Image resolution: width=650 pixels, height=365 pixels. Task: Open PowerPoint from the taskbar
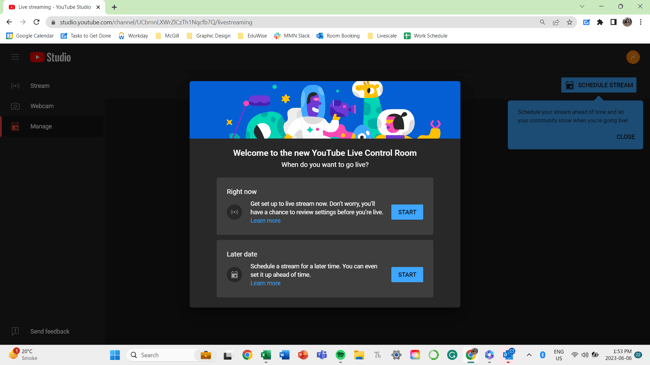[x=303, y=355]
